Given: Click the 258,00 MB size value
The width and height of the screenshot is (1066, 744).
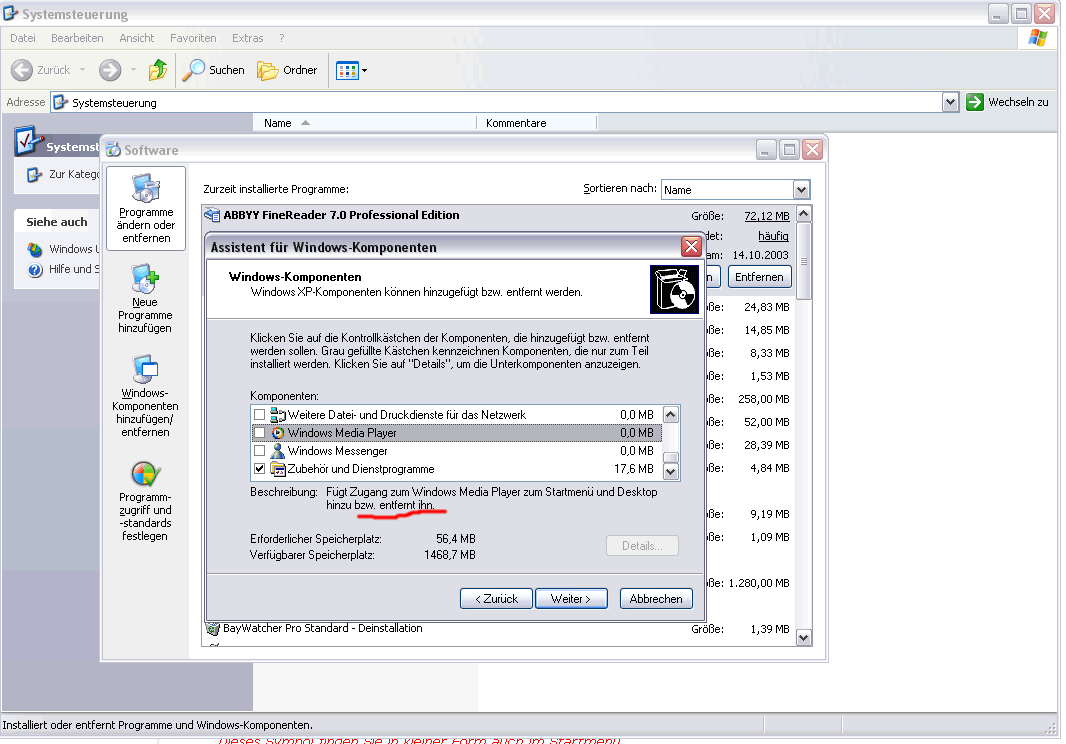Looking at the screenshot, I should (x=763, y=399).
